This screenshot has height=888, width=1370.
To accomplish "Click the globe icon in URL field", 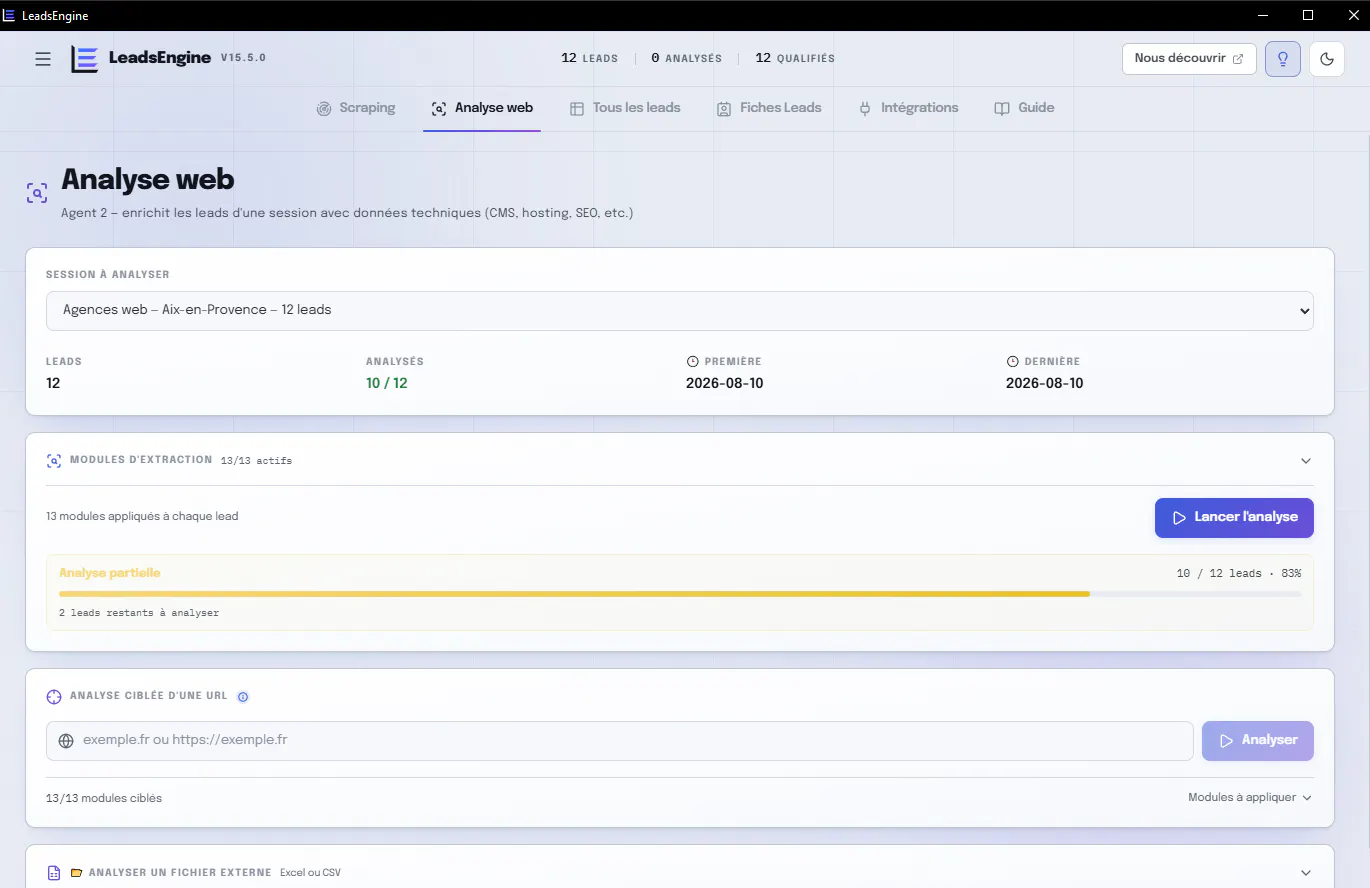I will pos(66,741).
